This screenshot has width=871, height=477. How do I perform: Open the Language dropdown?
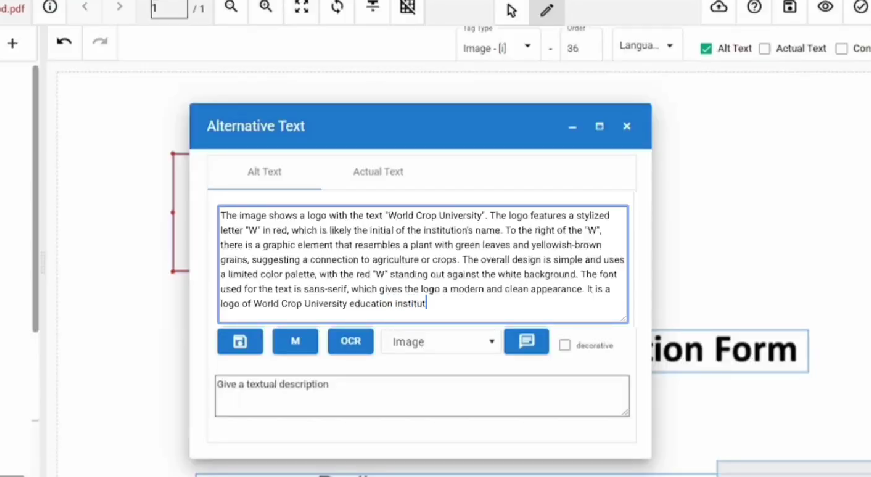(646, 46)
